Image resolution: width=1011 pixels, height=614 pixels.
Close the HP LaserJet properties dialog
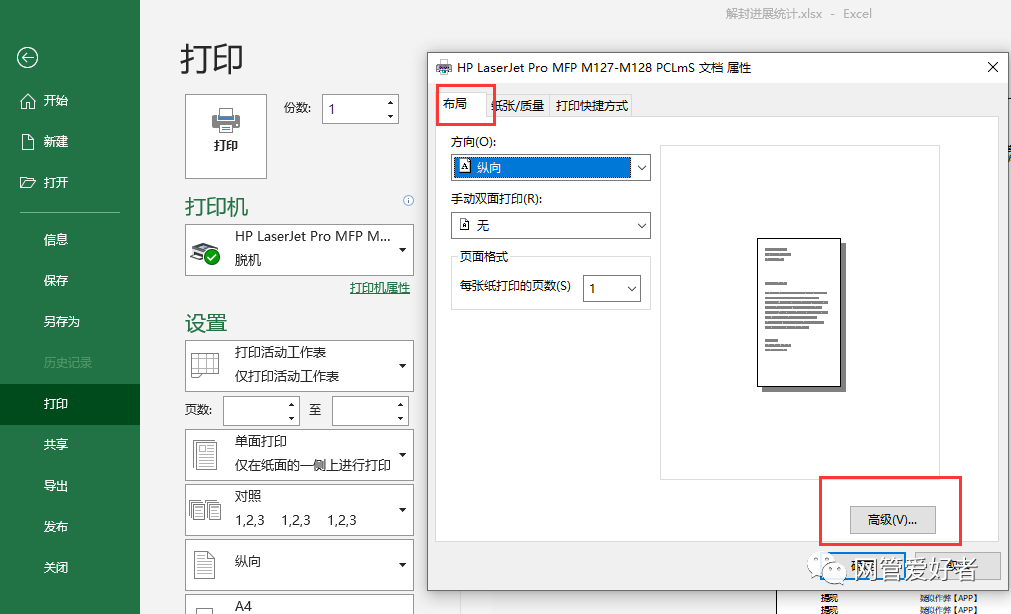click(993, 67)
